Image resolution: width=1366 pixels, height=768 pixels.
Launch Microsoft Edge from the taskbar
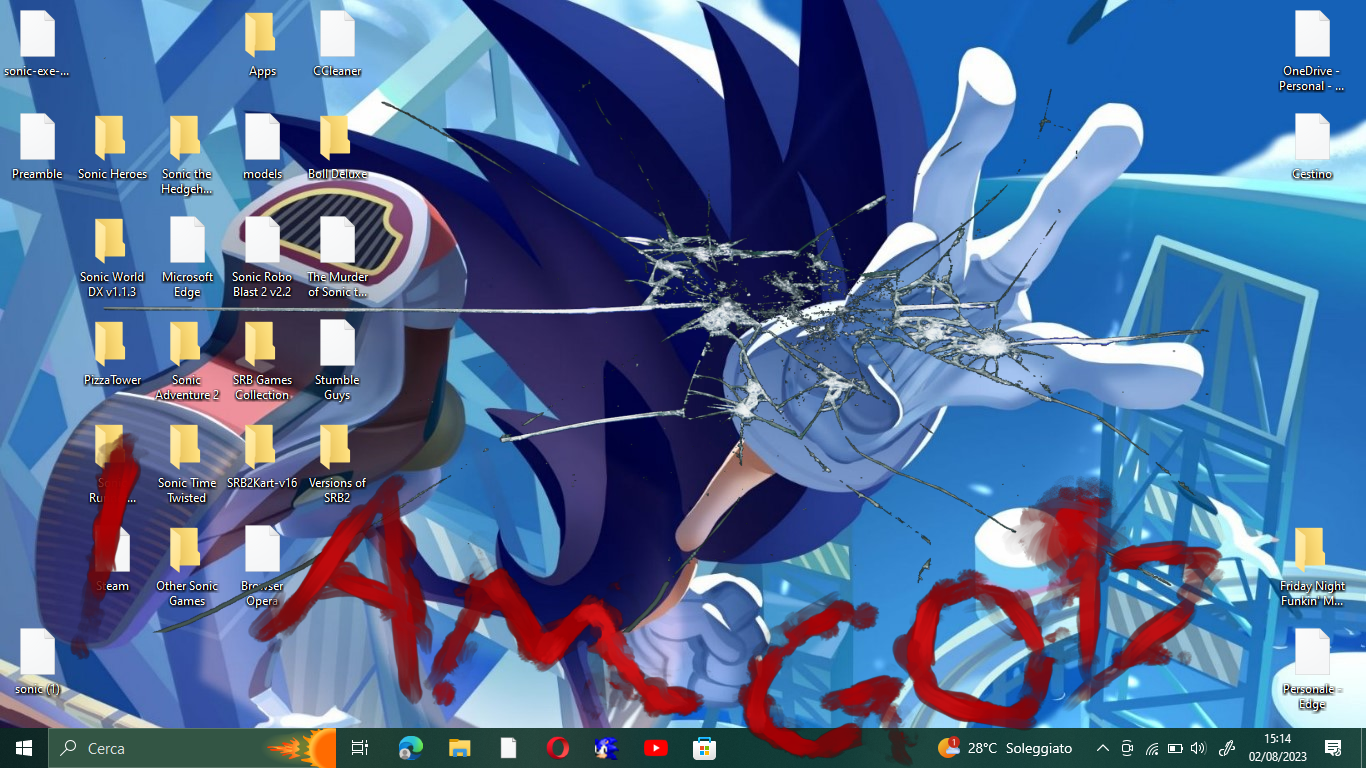410,748
